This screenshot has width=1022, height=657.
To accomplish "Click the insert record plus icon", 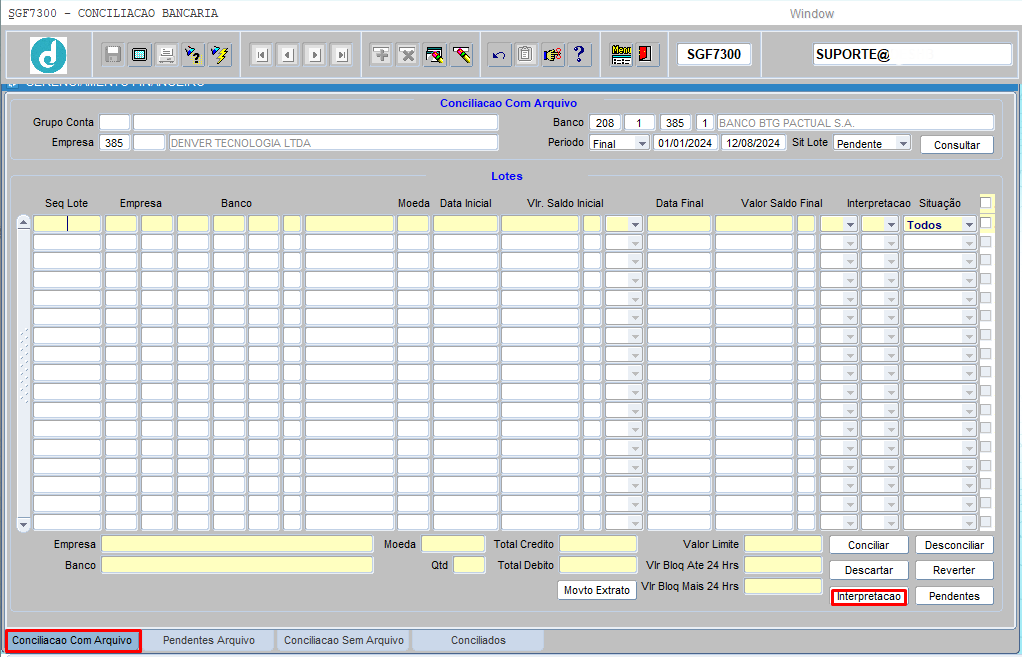I will (x=381, y=55).
